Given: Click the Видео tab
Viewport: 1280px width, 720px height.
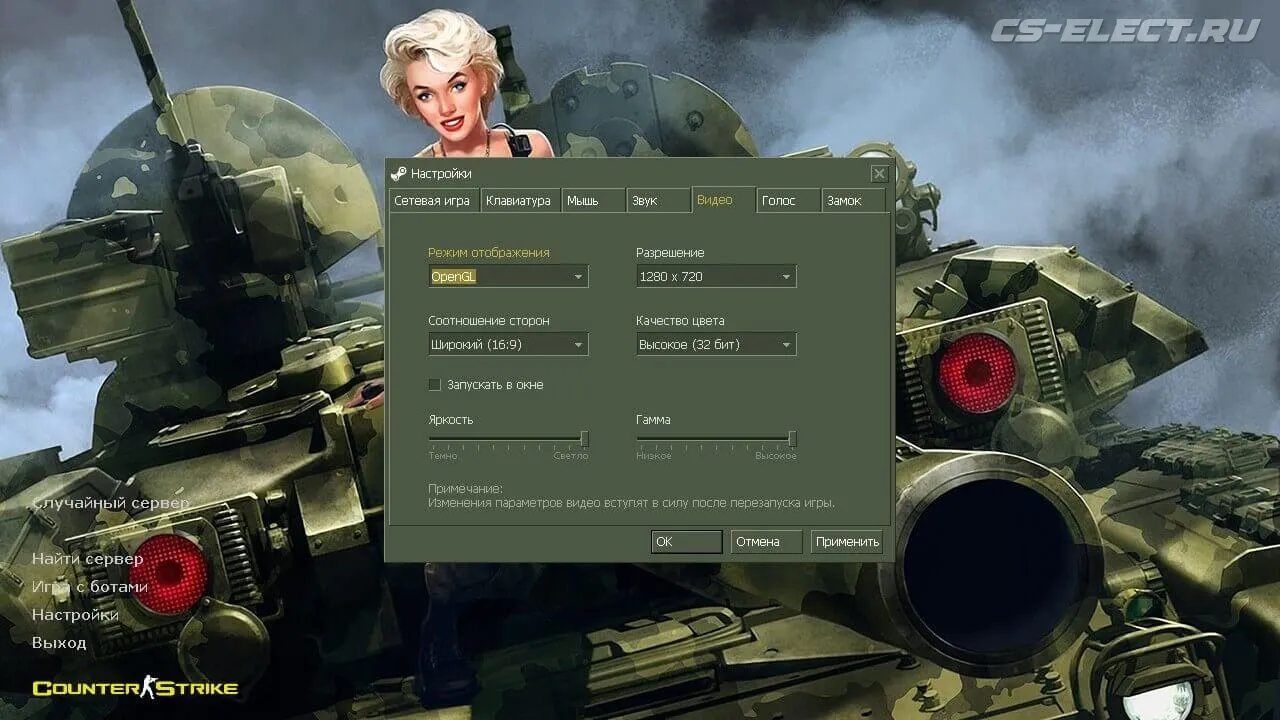Looking at the screenshot, I should [722, 199].
